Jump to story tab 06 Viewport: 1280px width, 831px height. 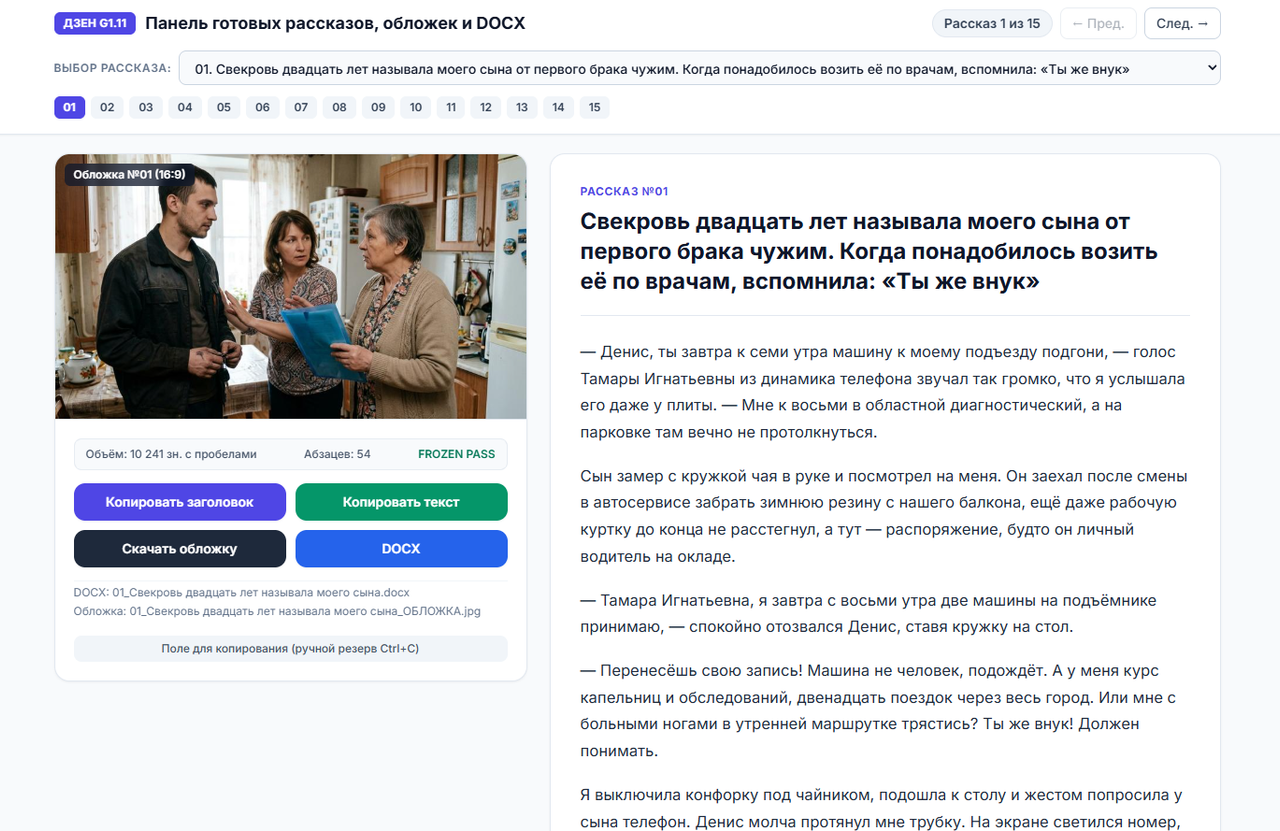[262, 107]
